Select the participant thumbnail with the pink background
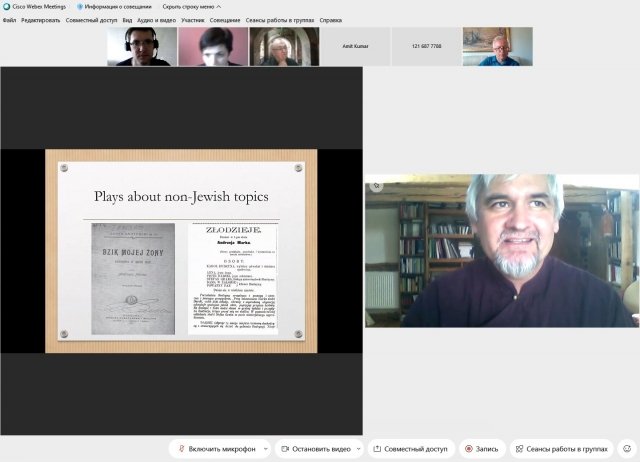Image resolution: width=640 pixels, height=462 pixels. coord(213,47)
